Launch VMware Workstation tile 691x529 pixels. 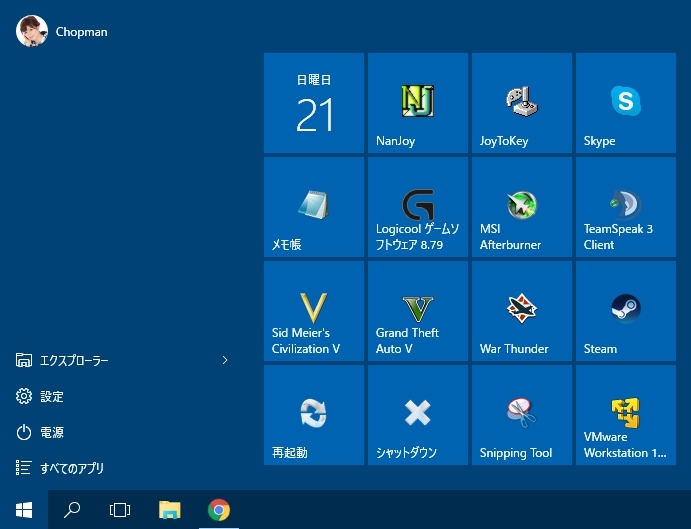(625, 415)
